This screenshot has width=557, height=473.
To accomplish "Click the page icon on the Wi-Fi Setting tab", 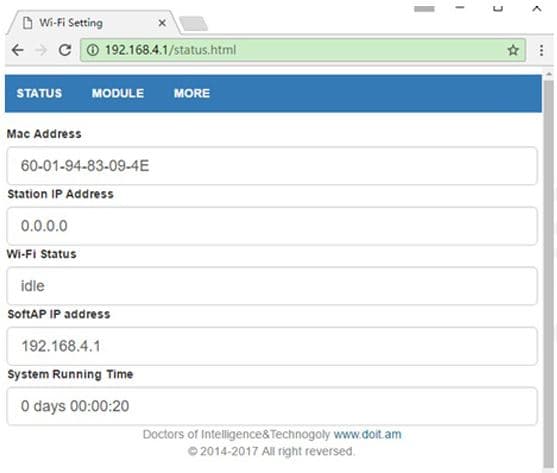I will click(27, 23).
